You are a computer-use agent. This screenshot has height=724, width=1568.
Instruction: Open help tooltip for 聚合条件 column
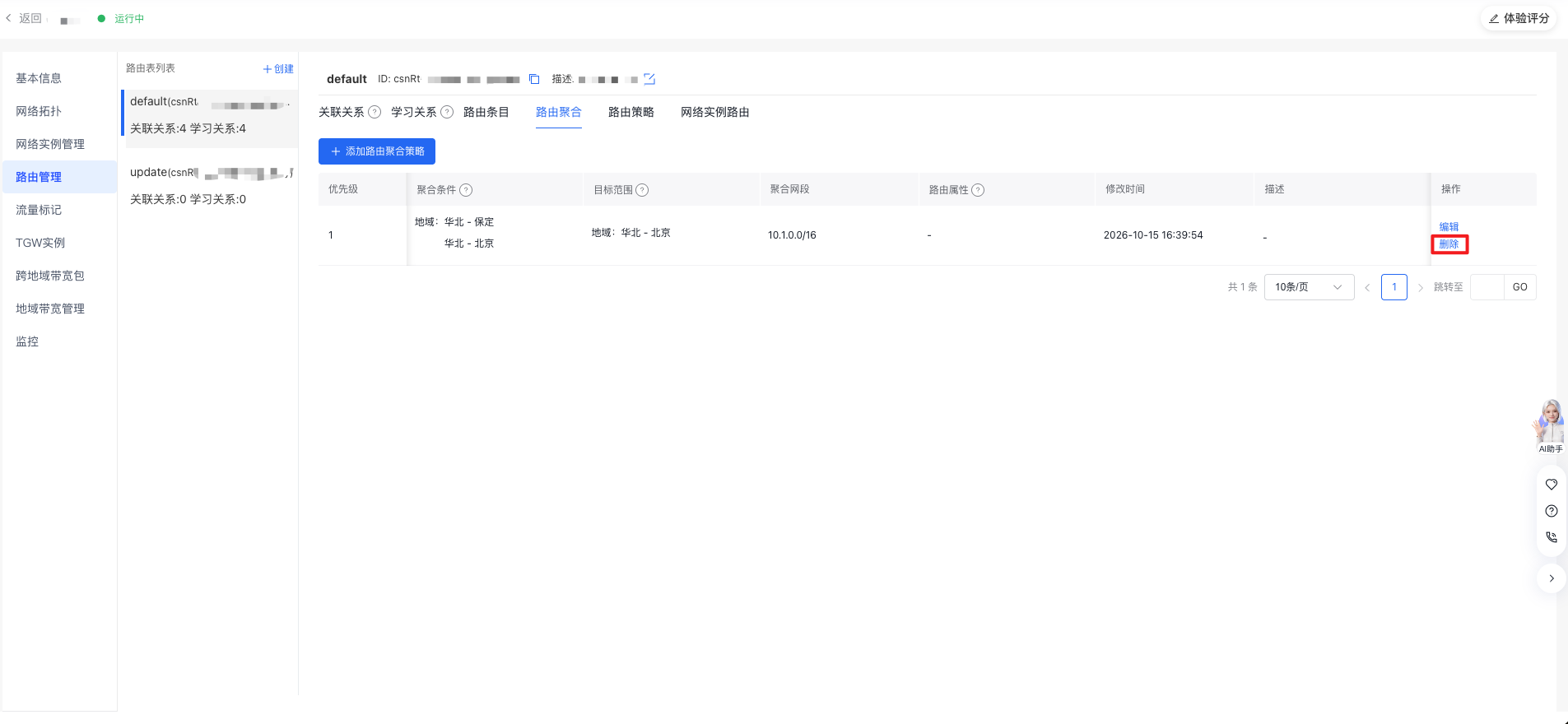point(466,190)
